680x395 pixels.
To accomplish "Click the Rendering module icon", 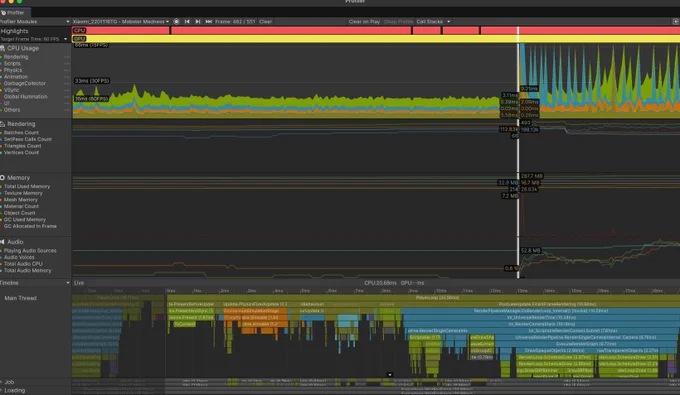I will [3, 124].
